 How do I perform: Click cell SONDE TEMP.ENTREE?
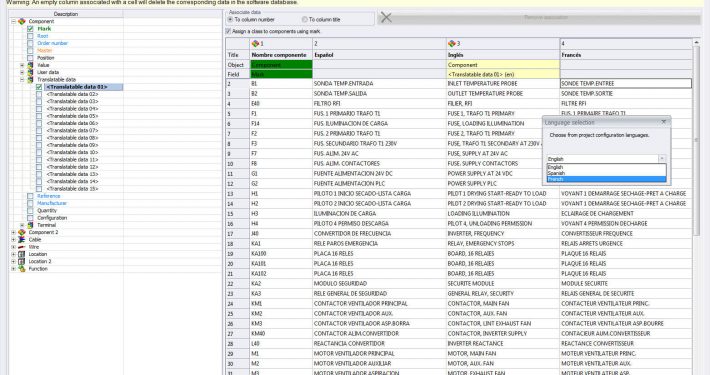click(626, 83)
